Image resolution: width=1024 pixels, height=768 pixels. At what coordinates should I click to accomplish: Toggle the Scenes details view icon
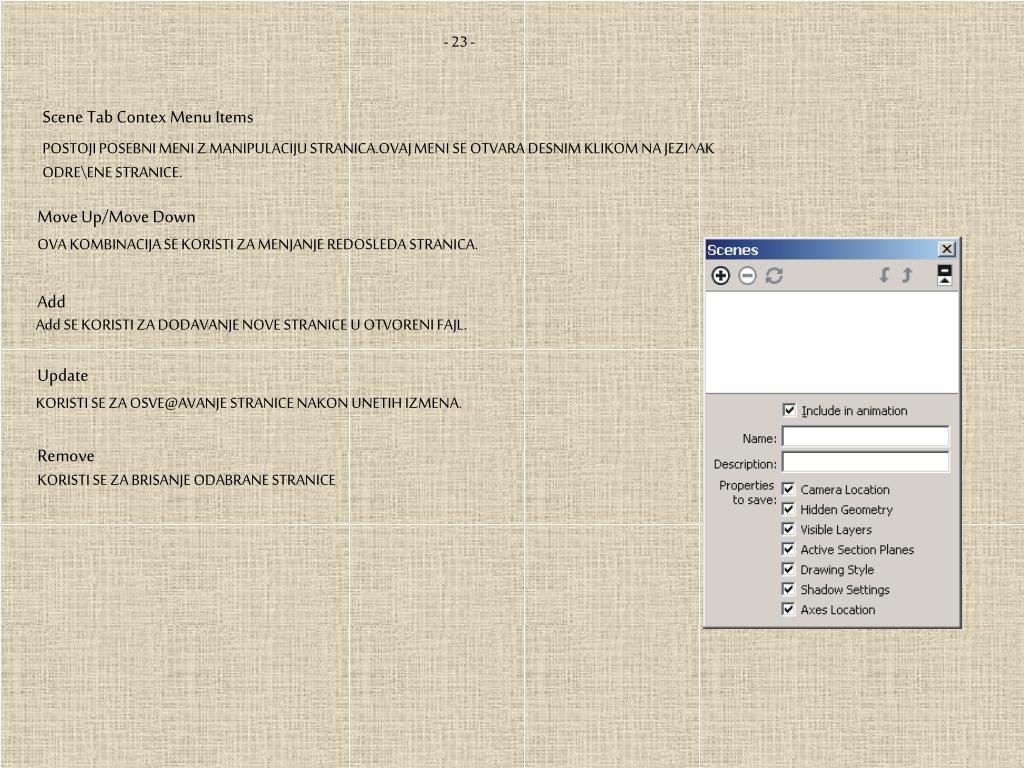click(944, 274)
